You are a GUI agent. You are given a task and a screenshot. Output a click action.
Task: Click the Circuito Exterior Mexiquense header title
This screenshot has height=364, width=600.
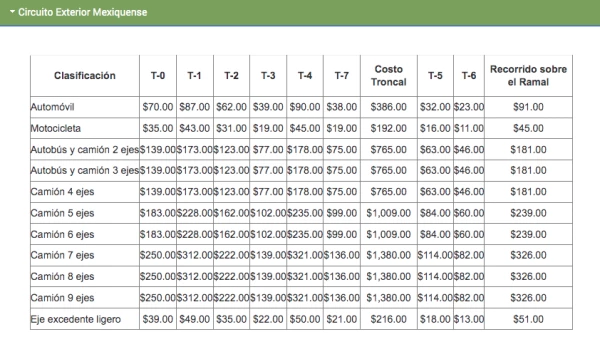point(83,12)
